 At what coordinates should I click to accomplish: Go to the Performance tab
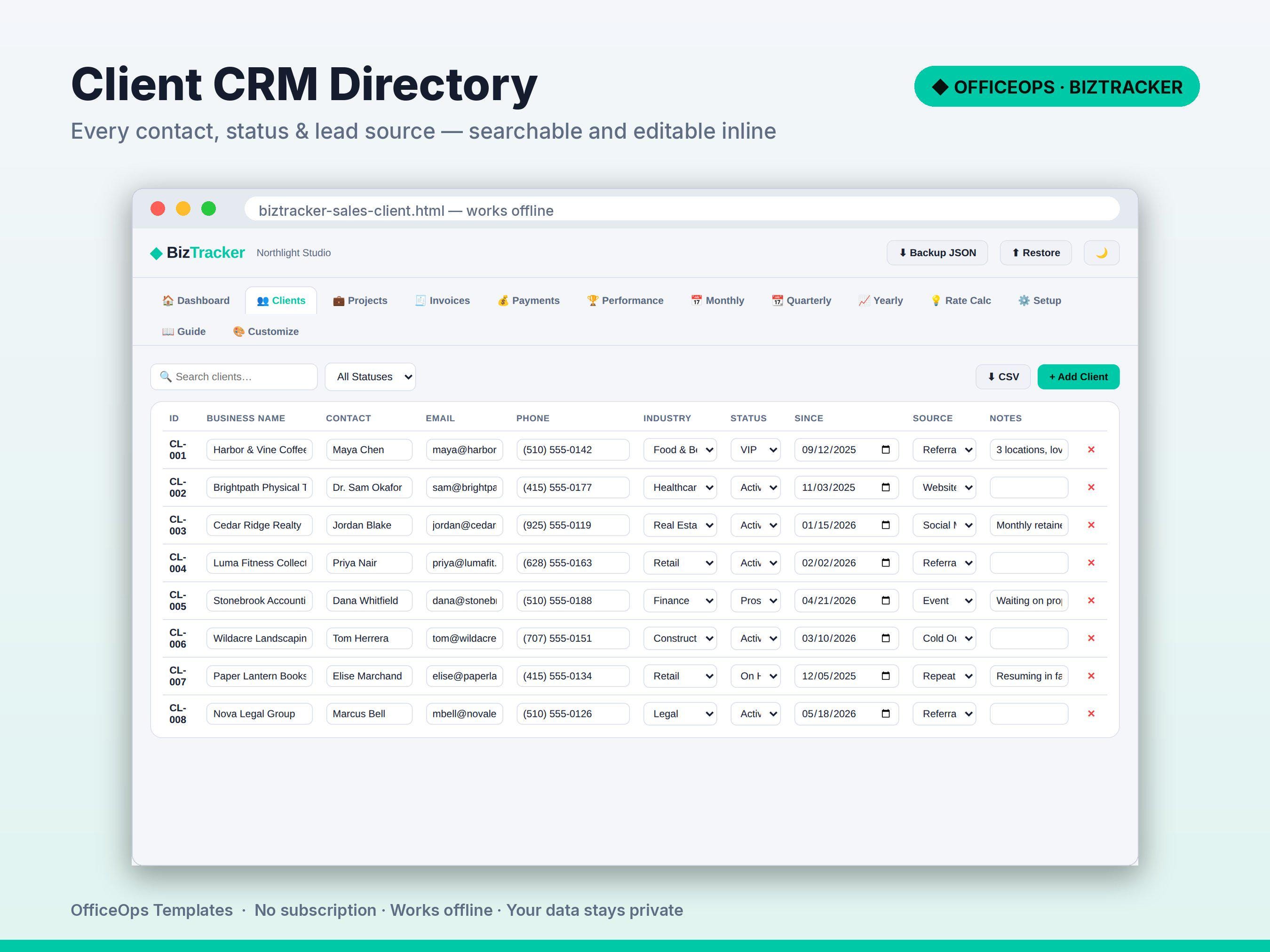[x=625, y=300]
